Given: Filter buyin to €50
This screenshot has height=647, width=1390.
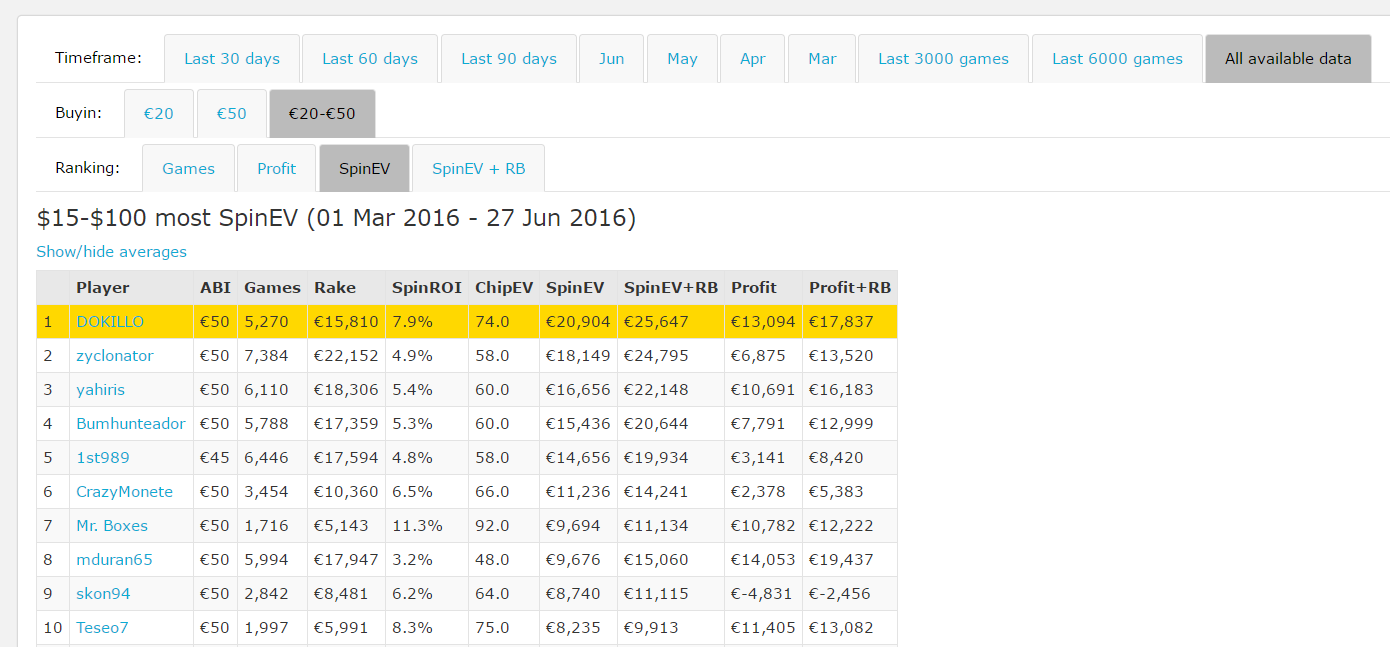Looking at the screenshot, I should click(x=232, y=114).
